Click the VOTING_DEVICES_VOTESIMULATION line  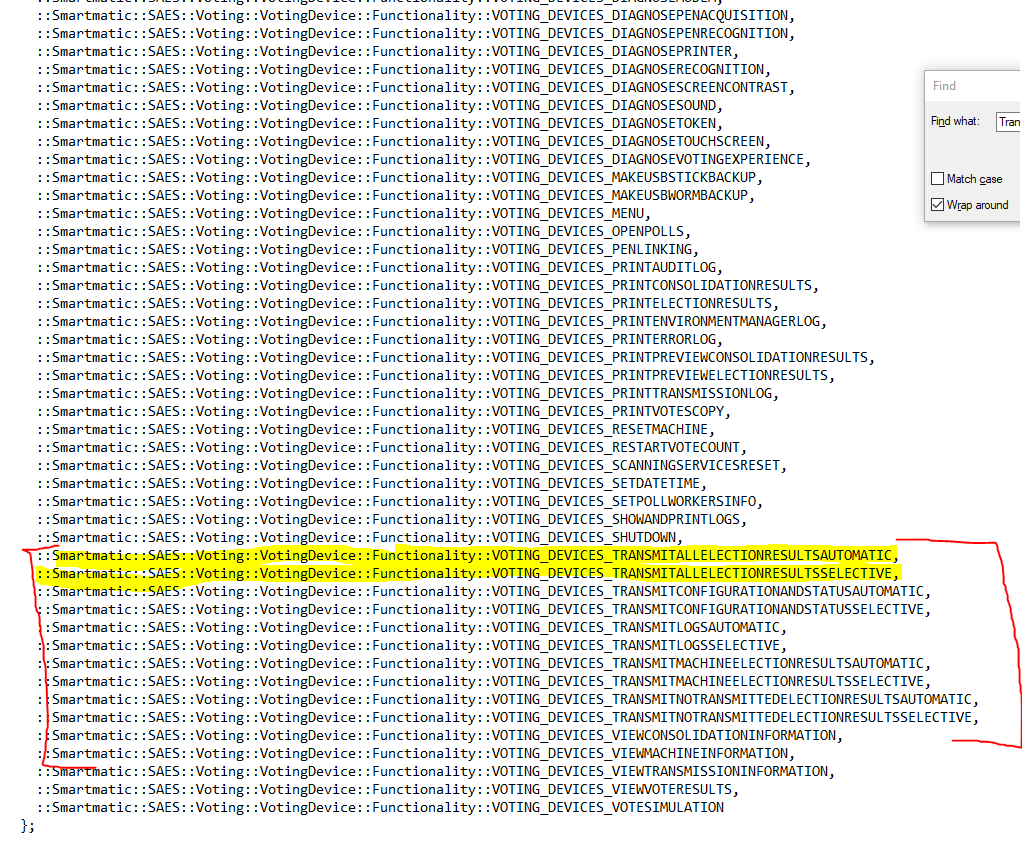coord(380,808)
